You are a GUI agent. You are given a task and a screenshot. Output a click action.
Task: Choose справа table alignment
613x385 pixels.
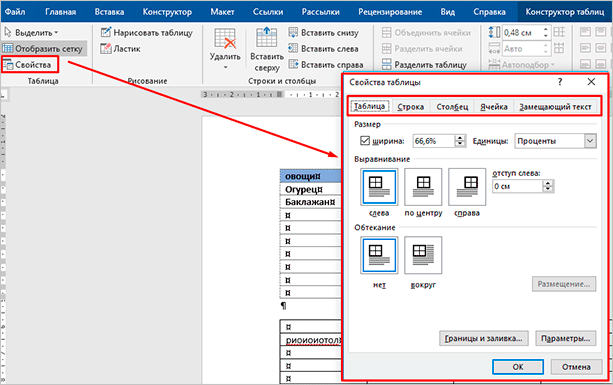[467, 187]
